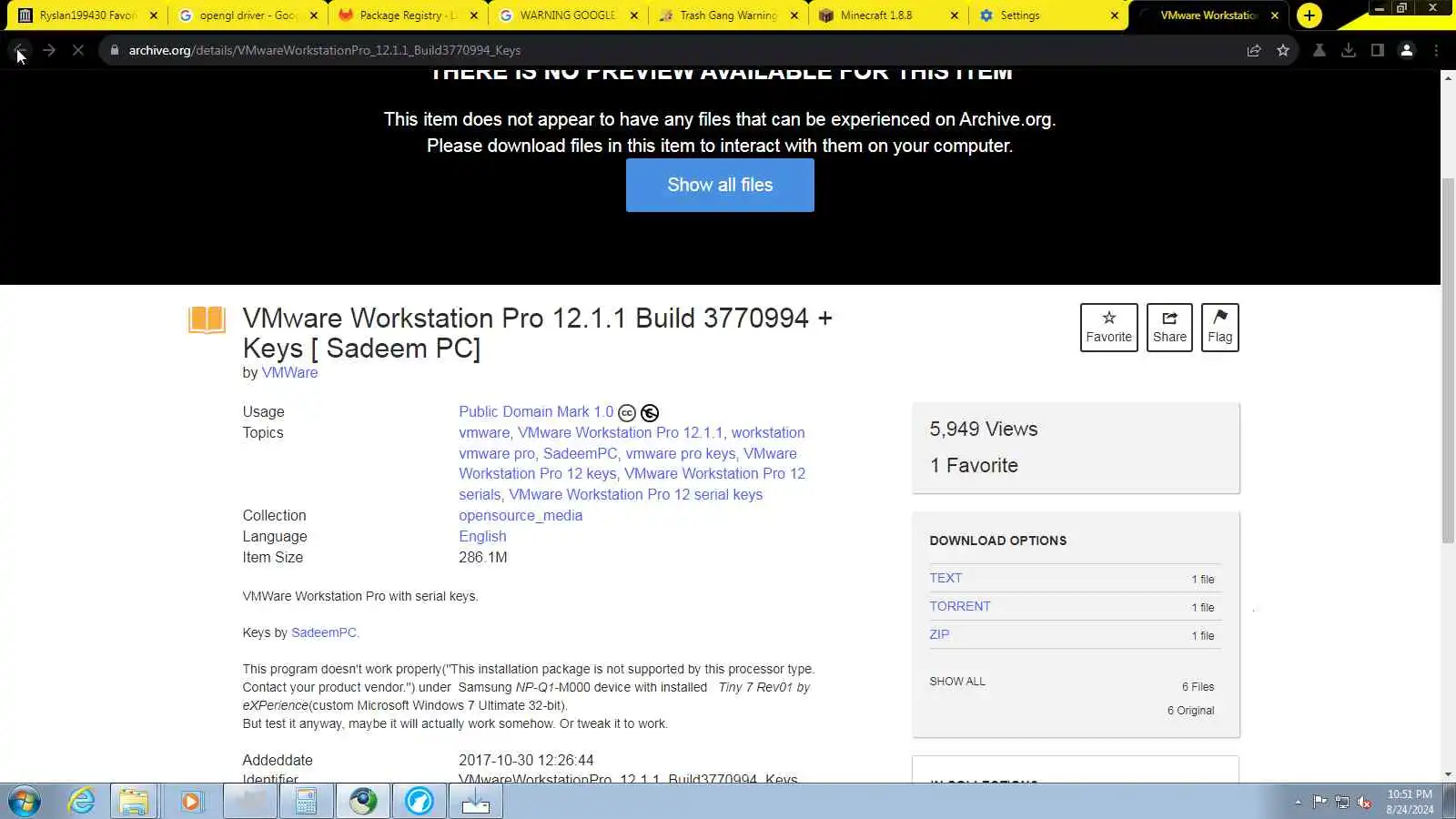Viewport: 1456px width, 819px height.
Task: Launch Internet Explorer from the taskbar
Action: (82, 802)
